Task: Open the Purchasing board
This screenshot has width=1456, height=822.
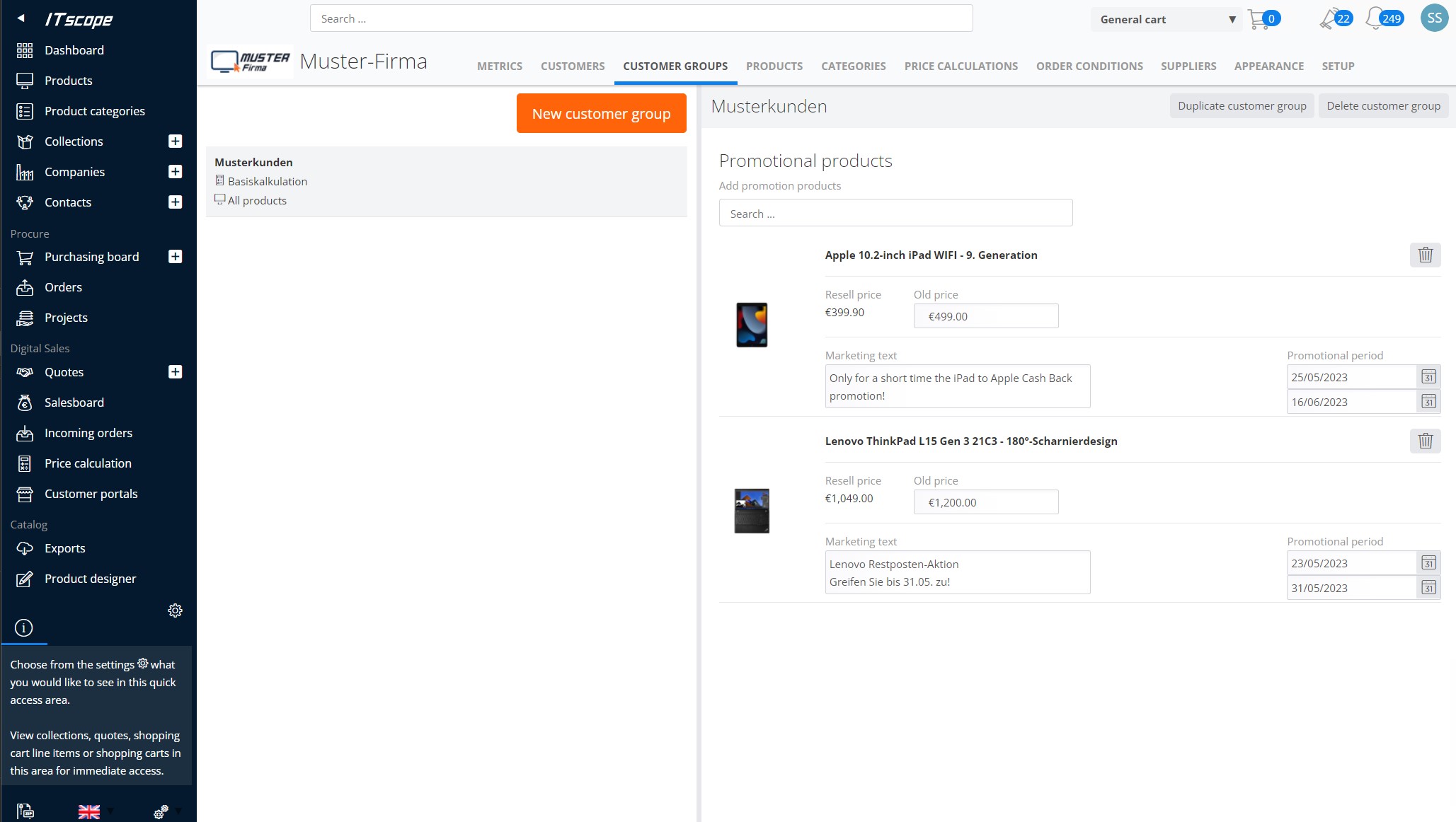Action: [x=91, y=257]
